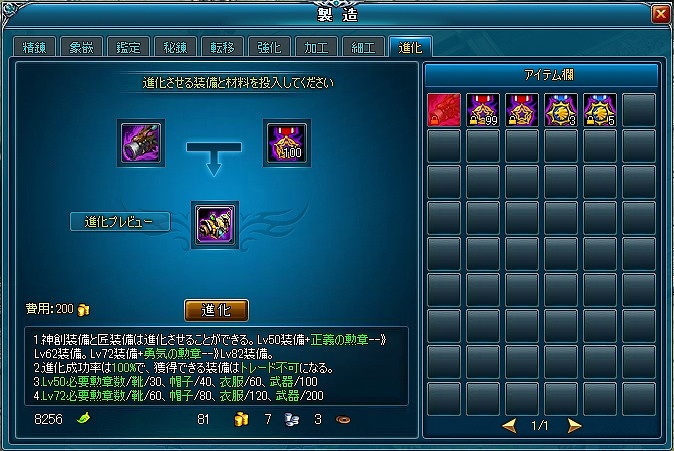Viewport: 674px width, 451px height.
Task: Go to previous inventory page arrow
Action: point(509,426)
